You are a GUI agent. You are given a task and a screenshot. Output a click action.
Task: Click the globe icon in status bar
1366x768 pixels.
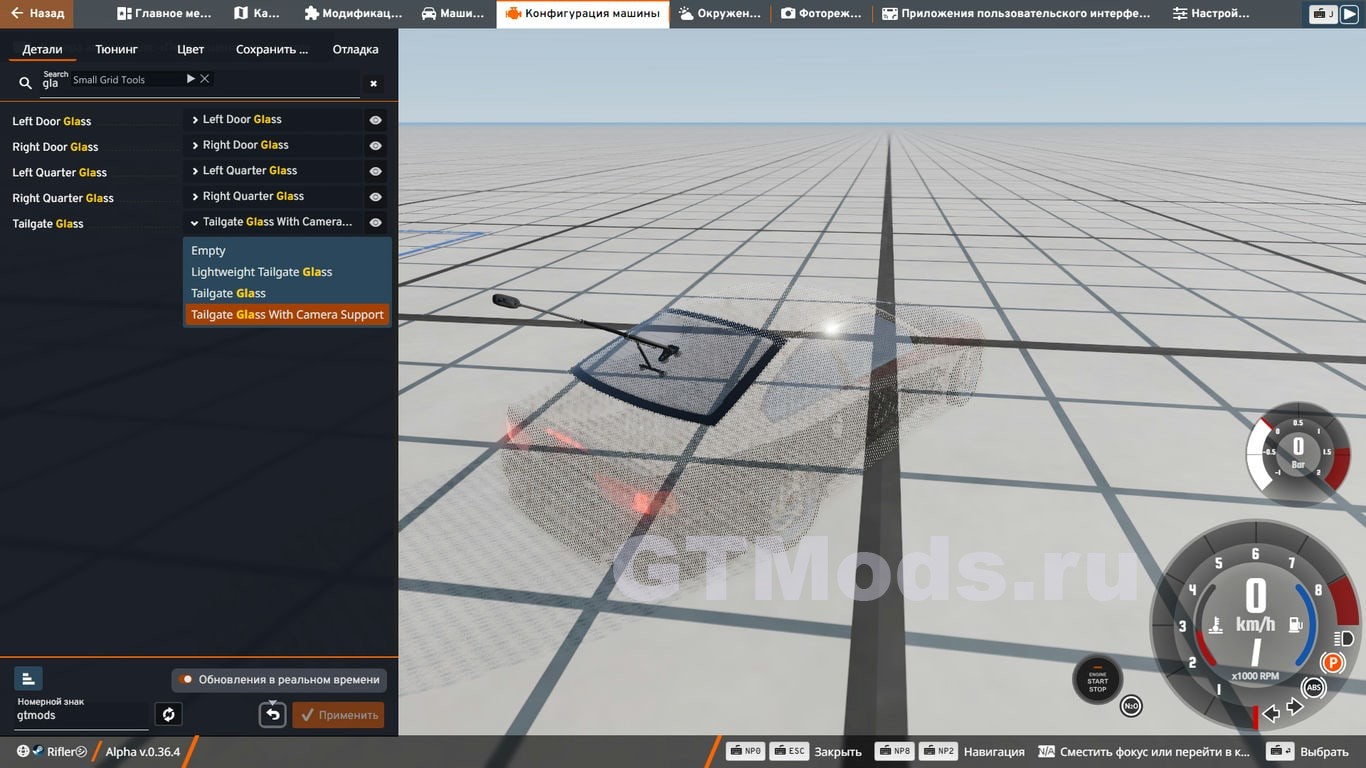pyautogui.click(x=22, y=752)
